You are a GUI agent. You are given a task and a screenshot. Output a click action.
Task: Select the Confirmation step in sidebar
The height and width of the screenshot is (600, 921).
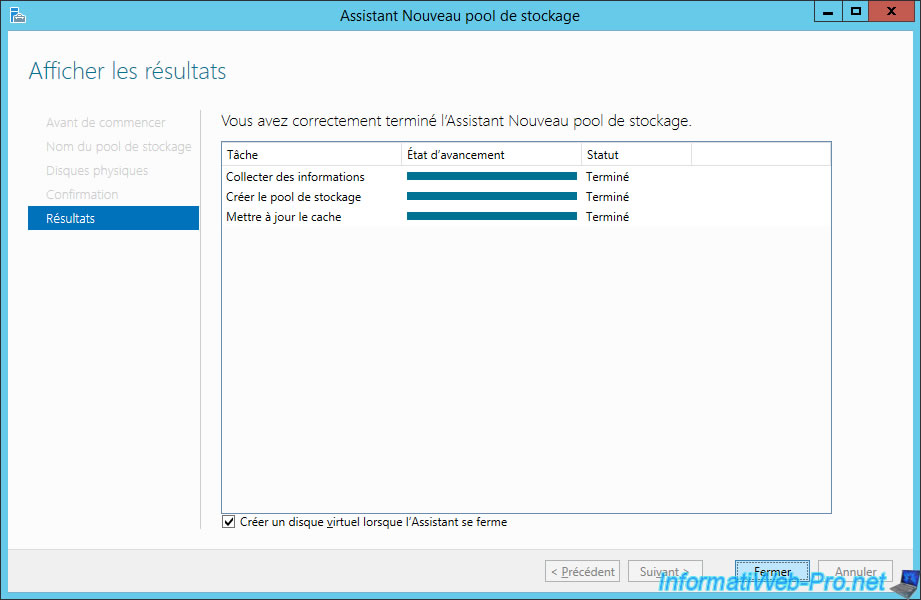click(x=82, y=194)
